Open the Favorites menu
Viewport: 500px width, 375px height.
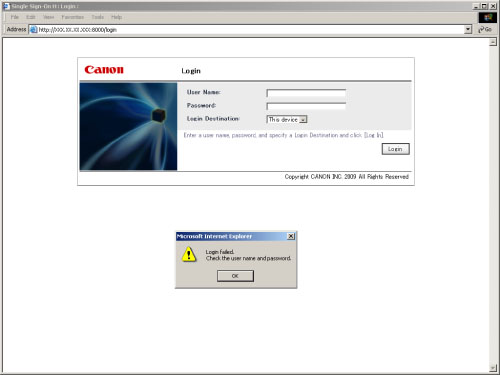[x=72, y=17]
